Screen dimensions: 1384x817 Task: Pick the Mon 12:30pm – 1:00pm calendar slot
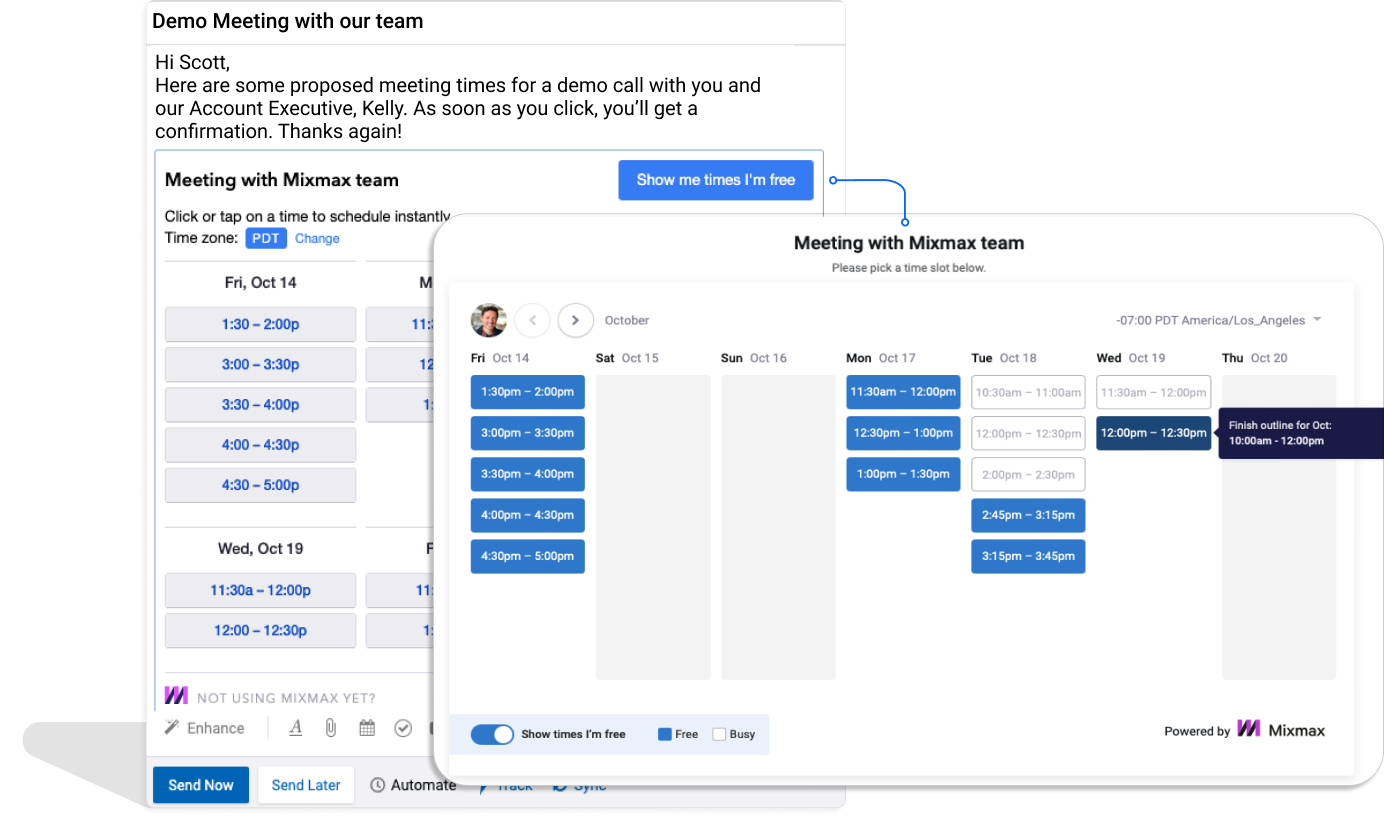point(903,433)
